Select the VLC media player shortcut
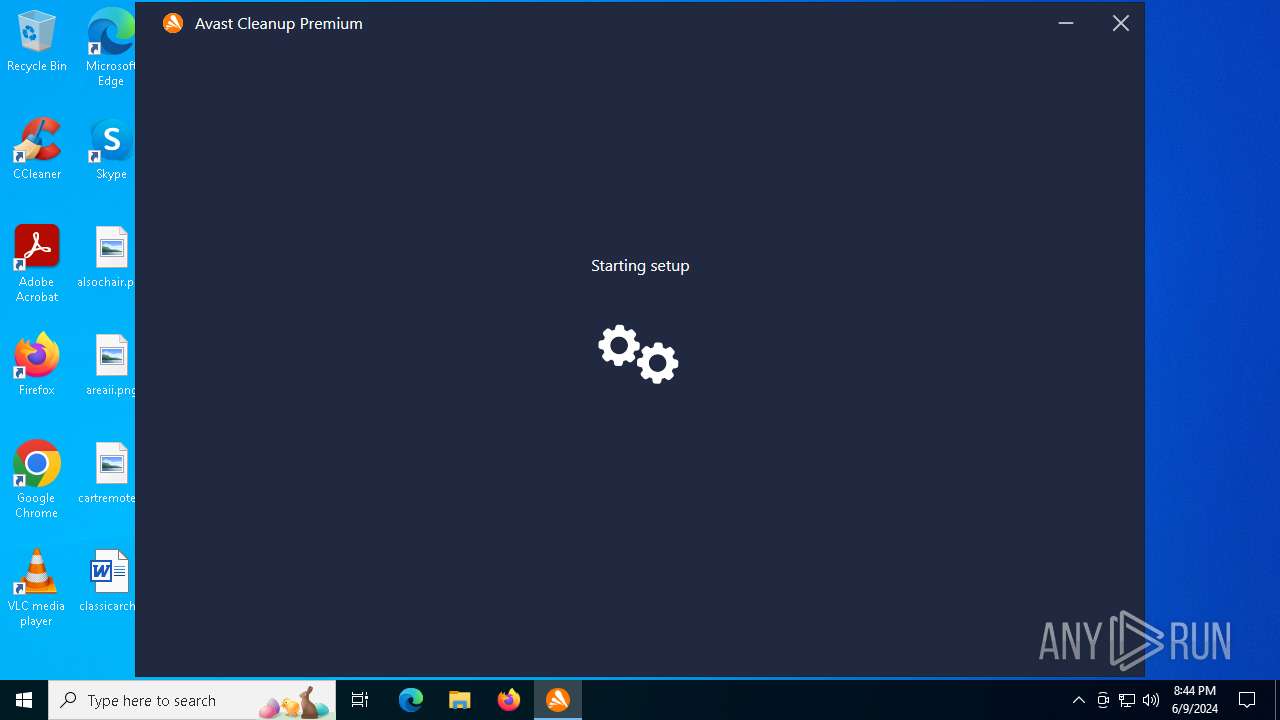This screenshot has height=720, width=1280. (37, 588)
